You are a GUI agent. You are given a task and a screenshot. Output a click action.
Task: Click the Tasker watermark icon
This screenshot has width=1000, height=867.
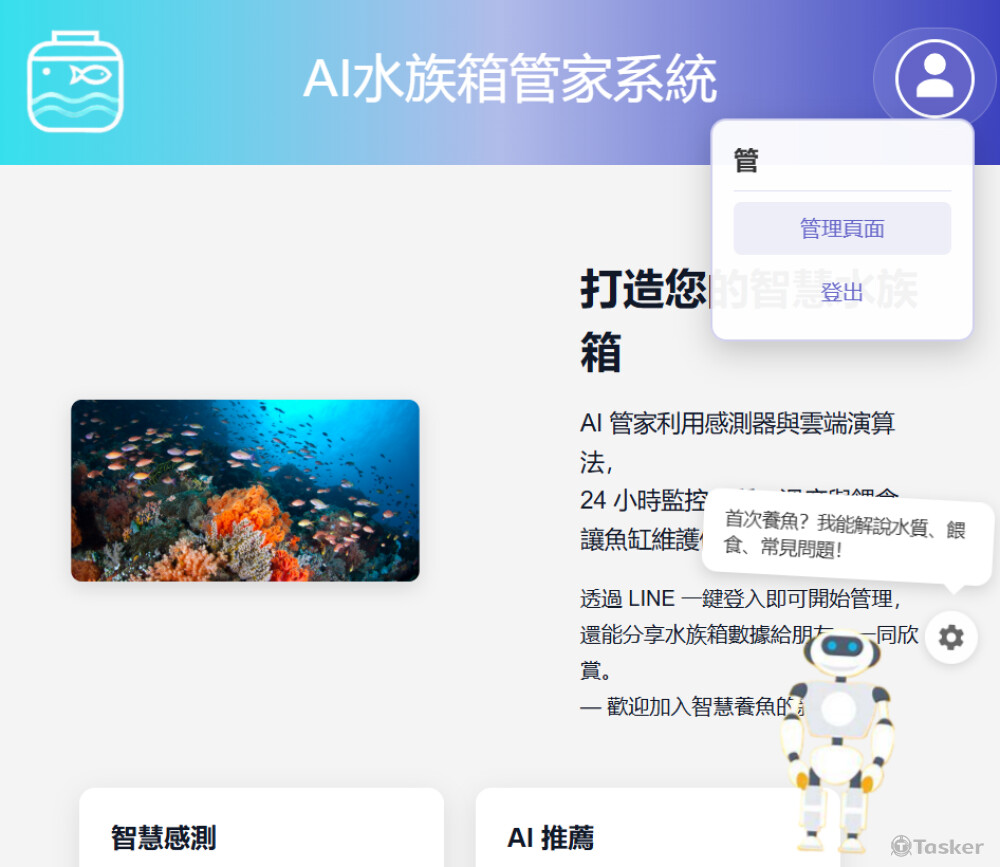[x=903, y=845]
